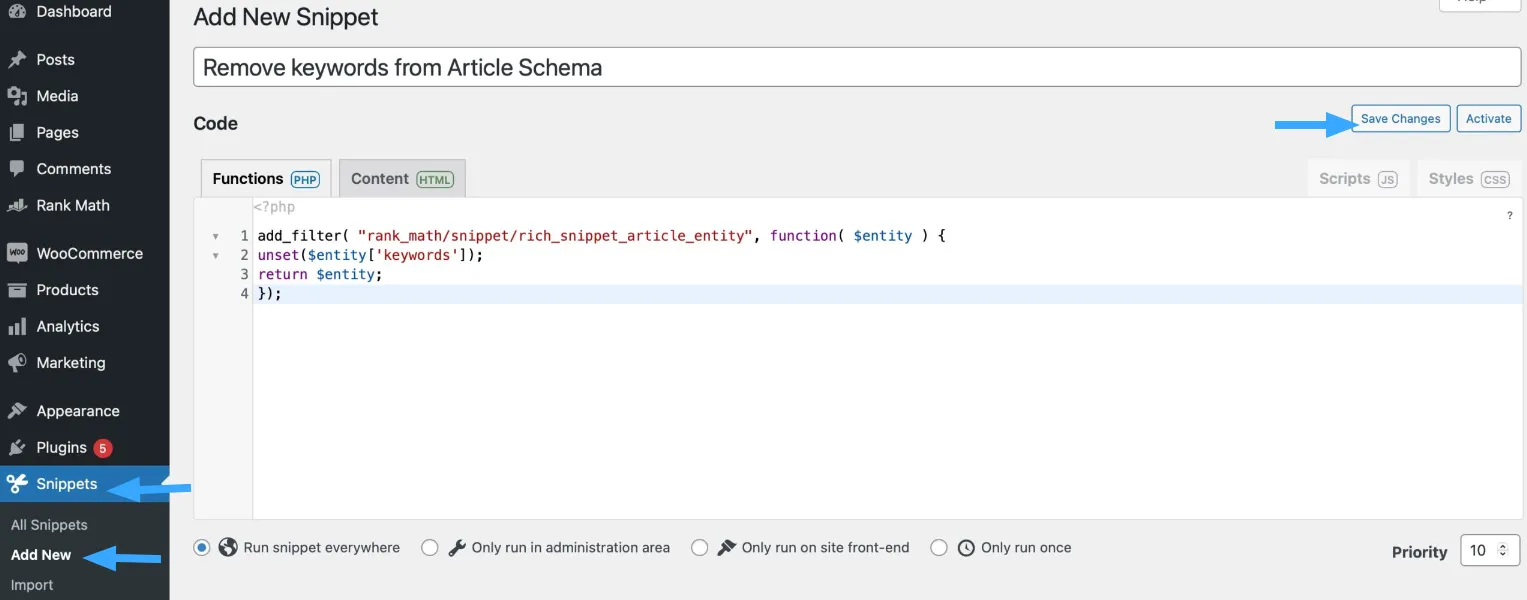Click the Save Changes button
Image resolution: width=1527 pixels, height=600 pixels.
click(x=1400, y=118)
